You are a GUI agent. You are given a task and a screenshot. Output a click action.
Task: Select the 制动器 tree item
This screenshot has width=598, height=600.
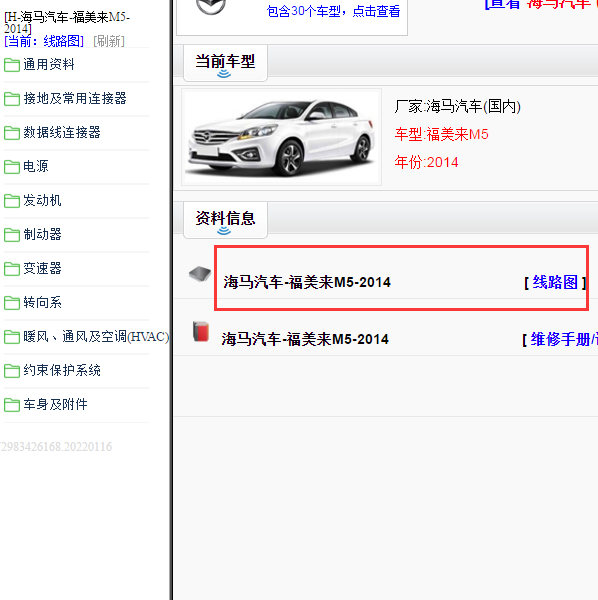[42, 234]
